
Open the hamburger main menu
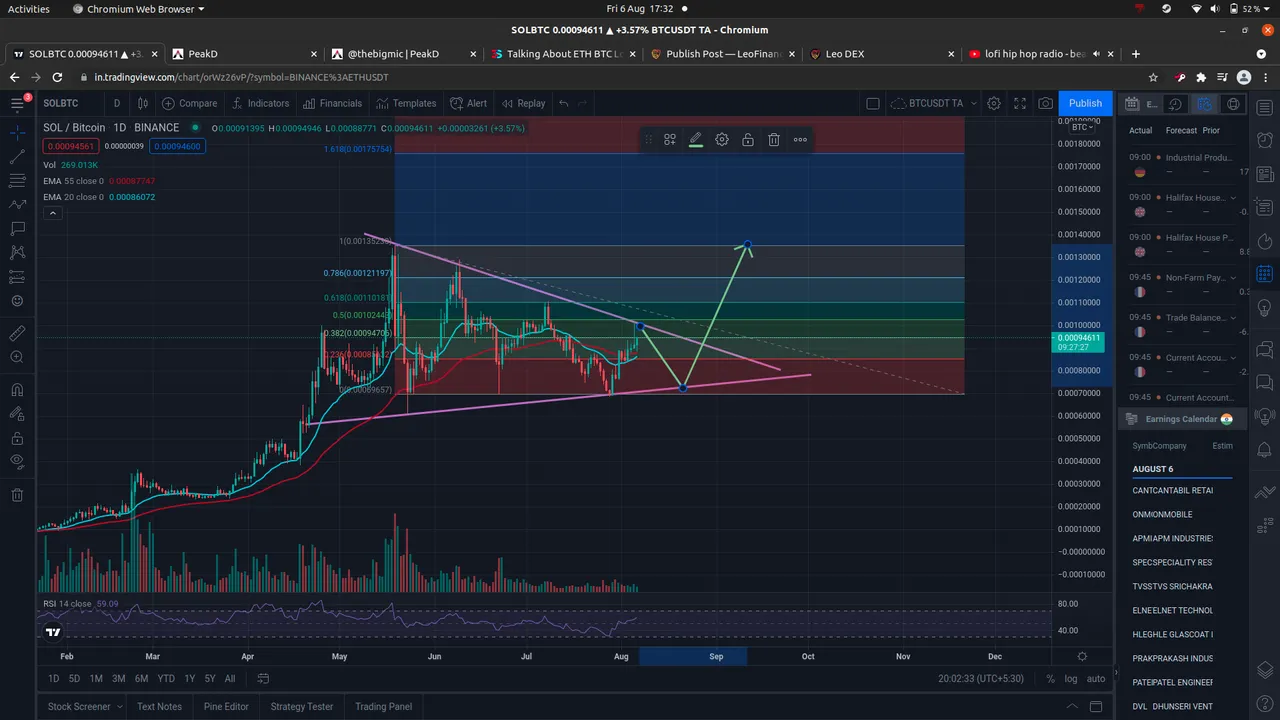pos(17,103)
